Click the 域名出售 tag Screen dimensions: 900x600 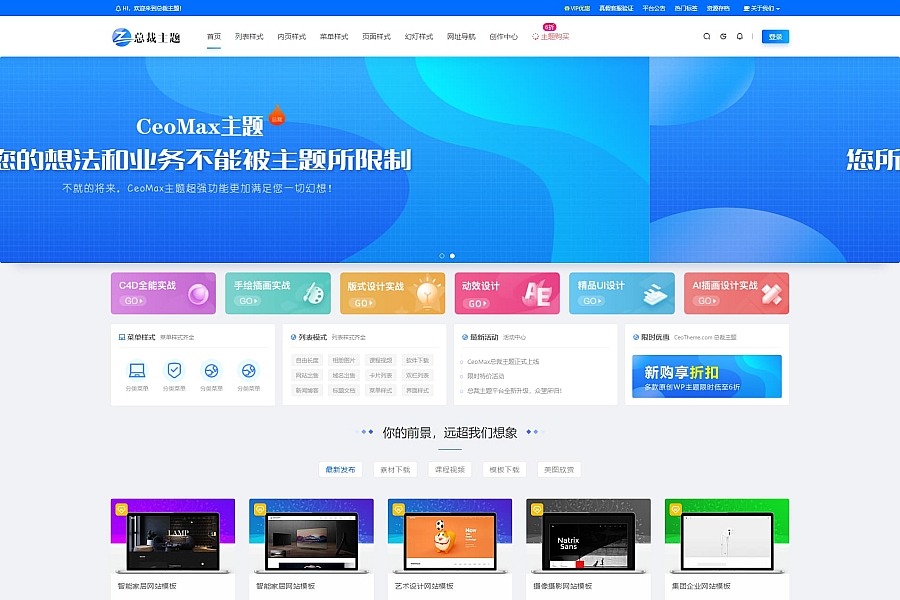pyautogui.click(x=344, y=376)
